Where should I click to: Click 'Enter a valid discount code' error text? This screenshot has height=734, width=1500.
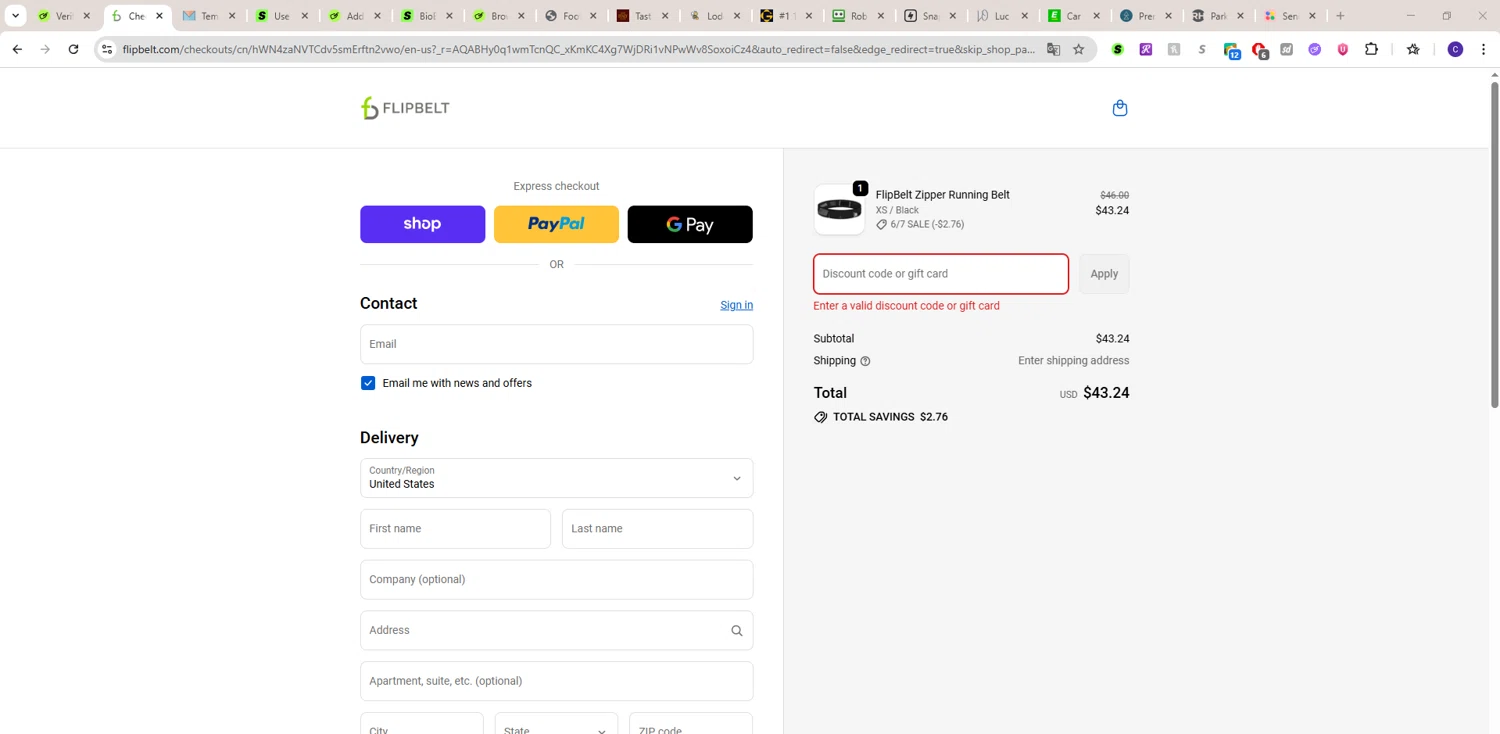tap(907, 306)
